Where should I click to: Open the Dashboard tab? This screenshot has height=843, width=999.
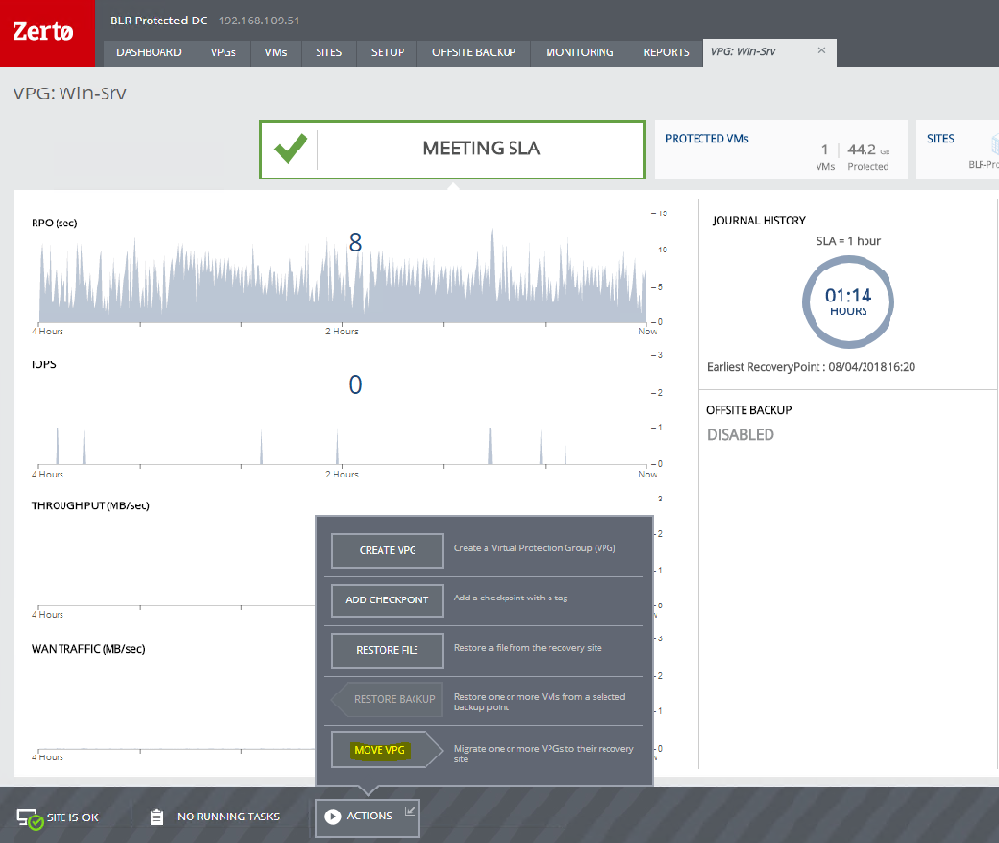149,52
